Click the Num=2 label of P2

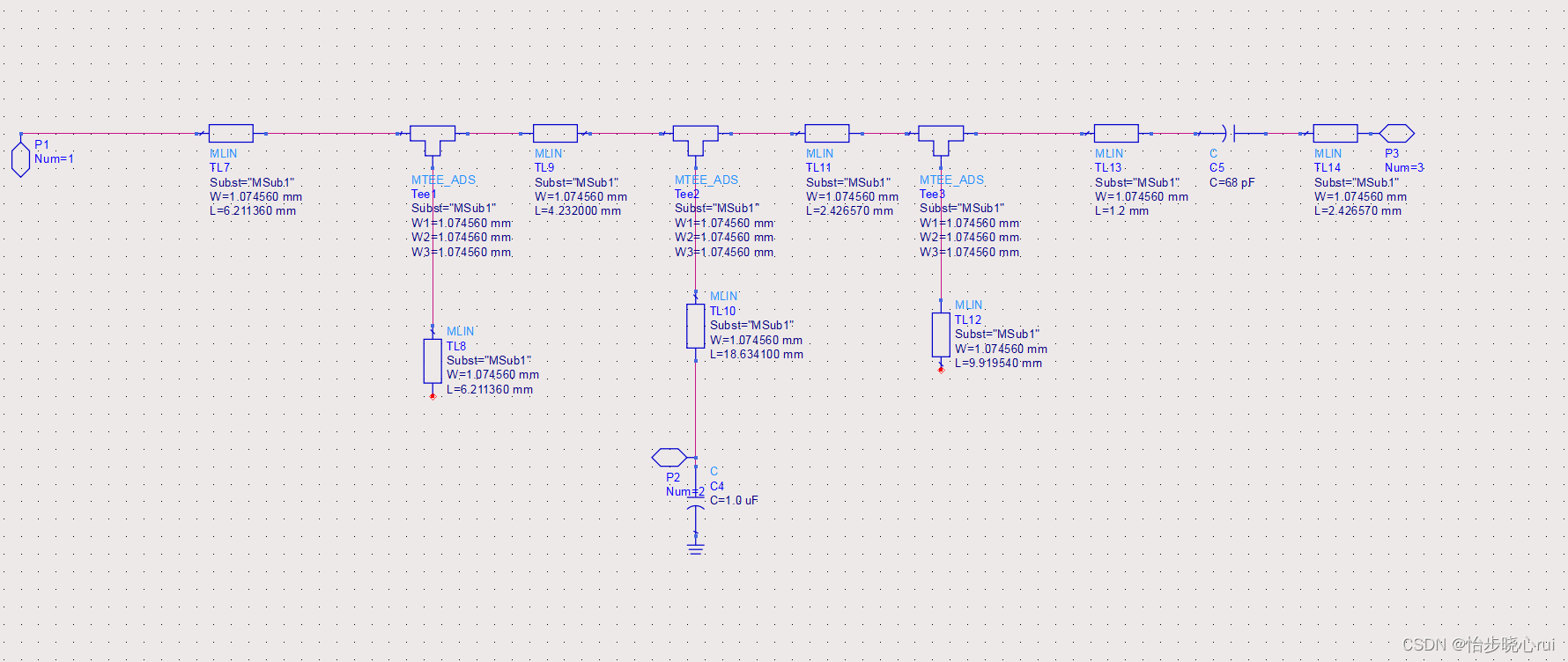(x=685, y=491)
